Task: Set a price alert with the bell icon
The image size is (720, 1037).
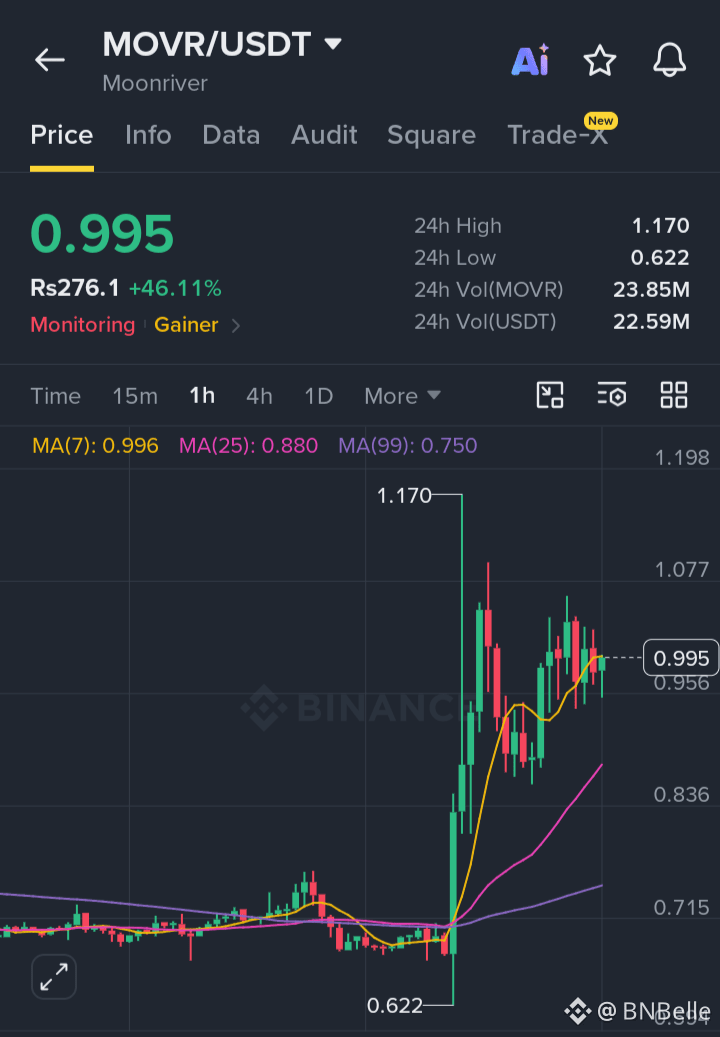Action: (x=669, y=60)
